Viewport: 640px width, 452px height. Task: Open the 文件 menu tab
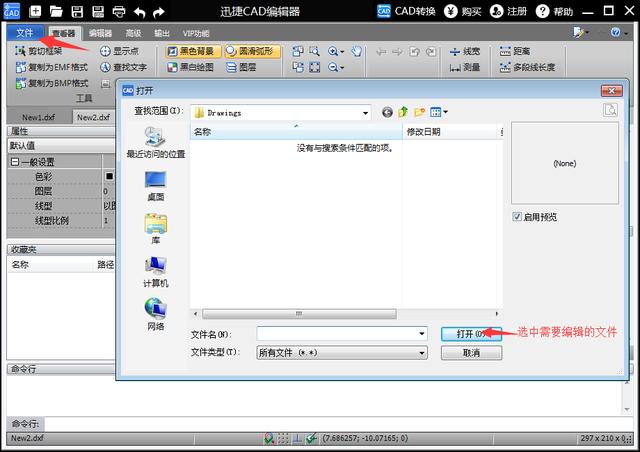coord(24,33)
